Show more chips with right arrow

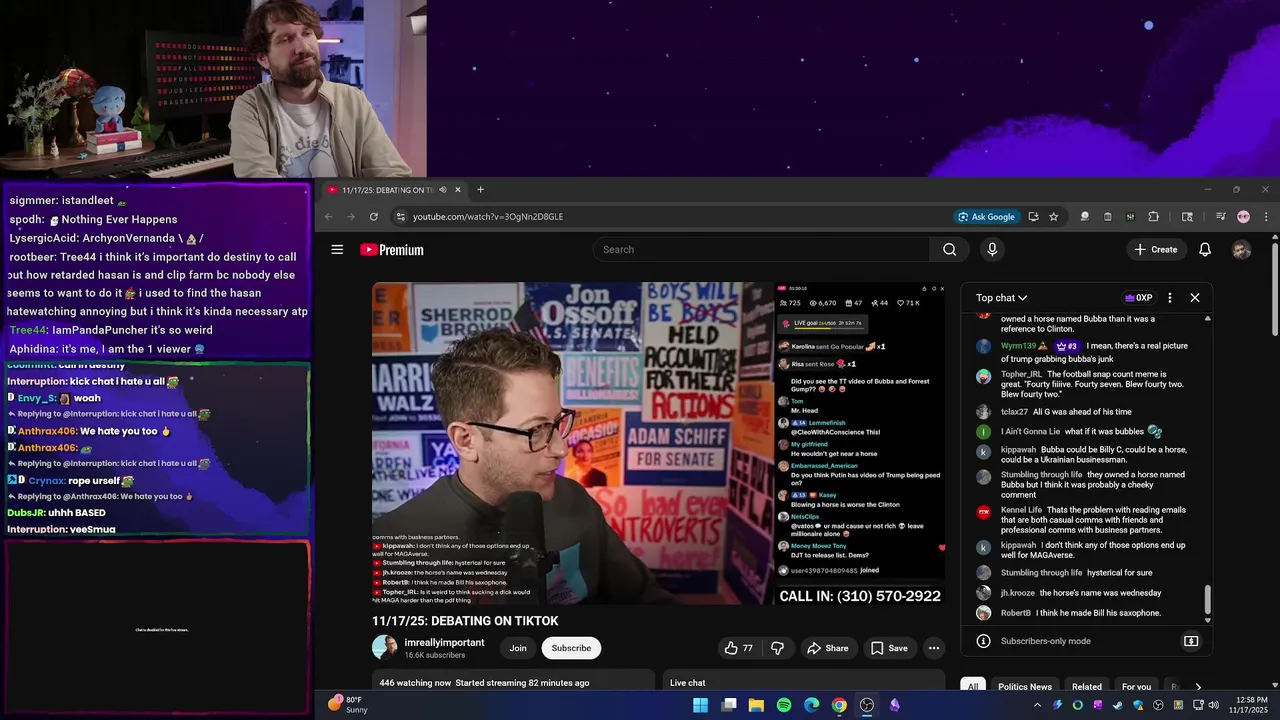tap(1198, 687)
